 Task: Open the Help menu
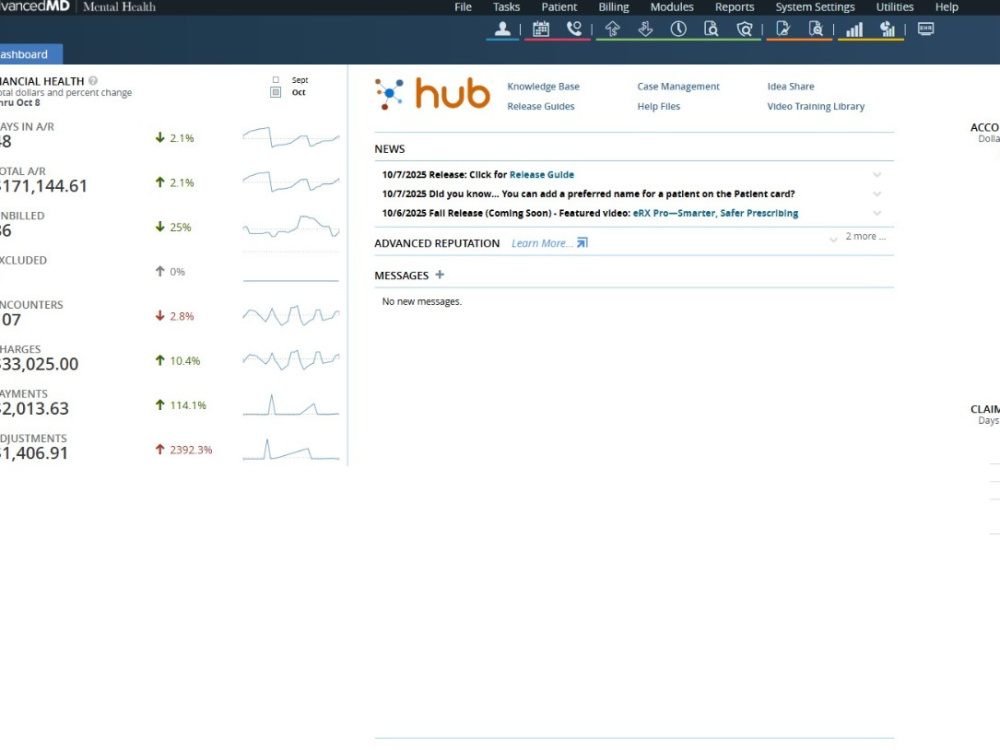(x=946, y=7)
